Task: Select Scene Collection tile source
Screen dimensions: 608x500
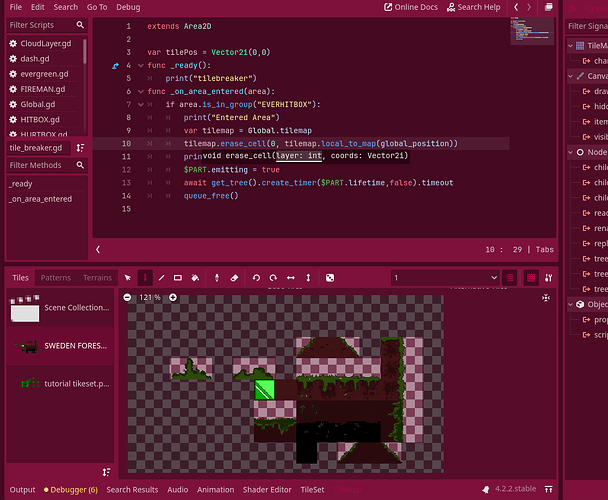Action: coord(60,308)
